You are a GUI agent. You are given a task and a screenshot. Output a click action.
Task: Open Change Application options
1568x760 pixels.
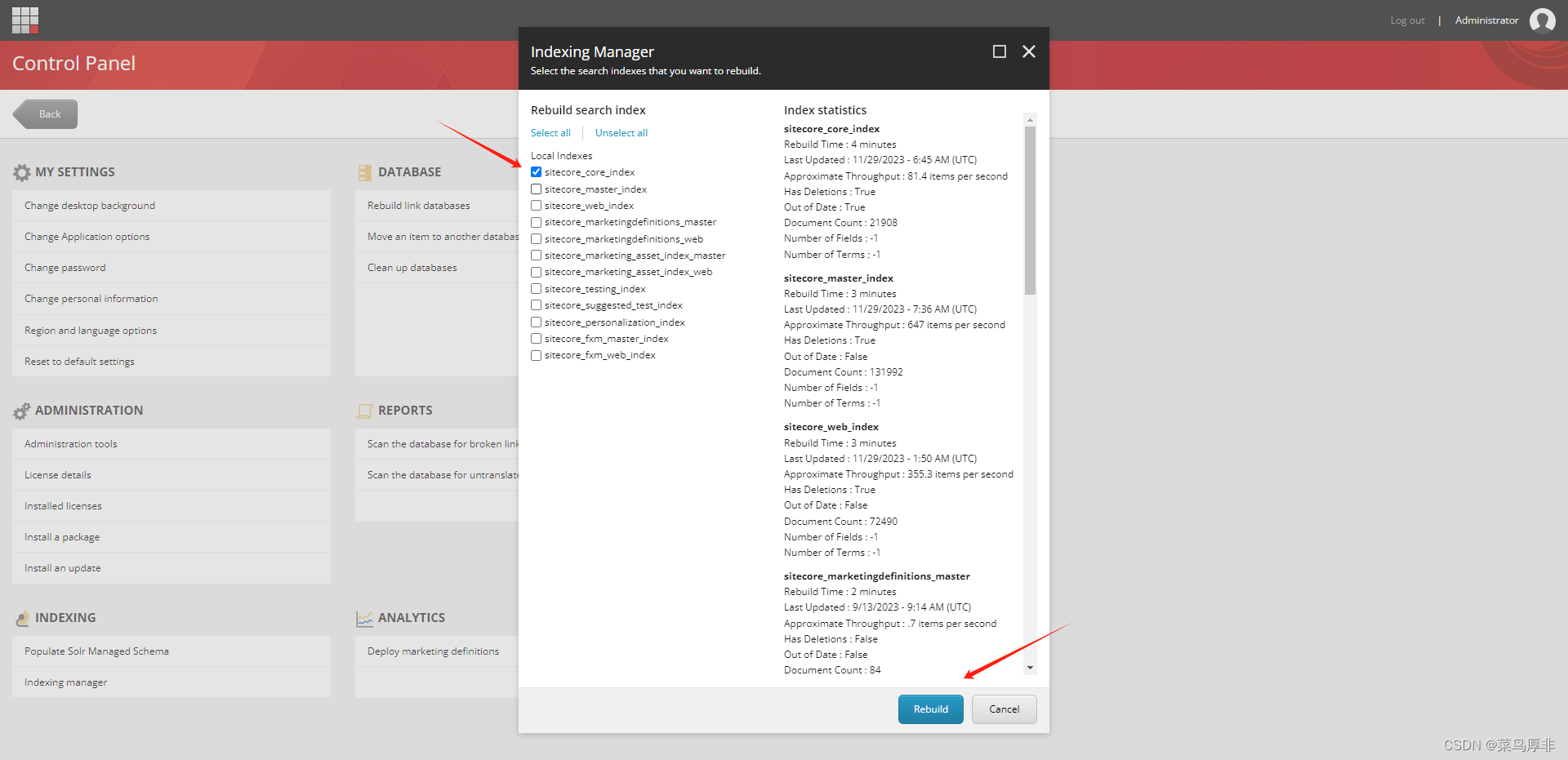171,237
